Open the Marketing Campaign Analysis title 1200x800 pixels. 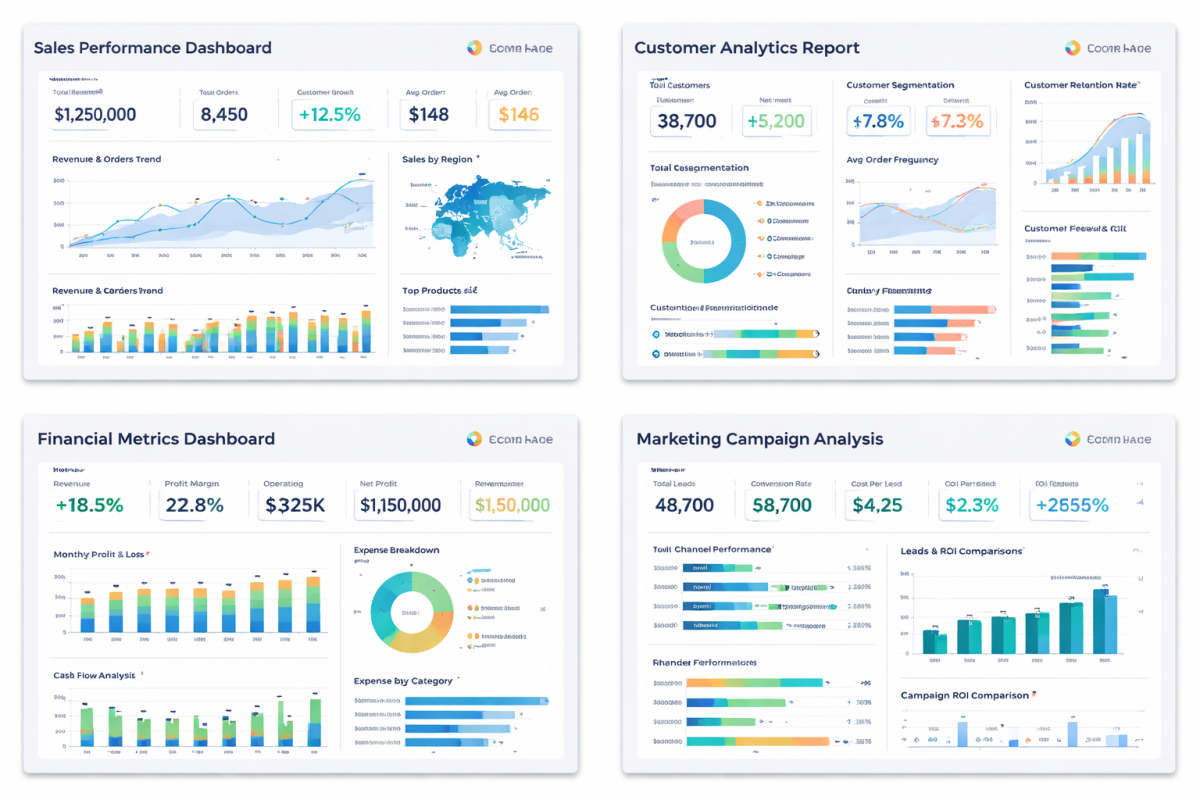pyautogui.click(x=759, y=439)
